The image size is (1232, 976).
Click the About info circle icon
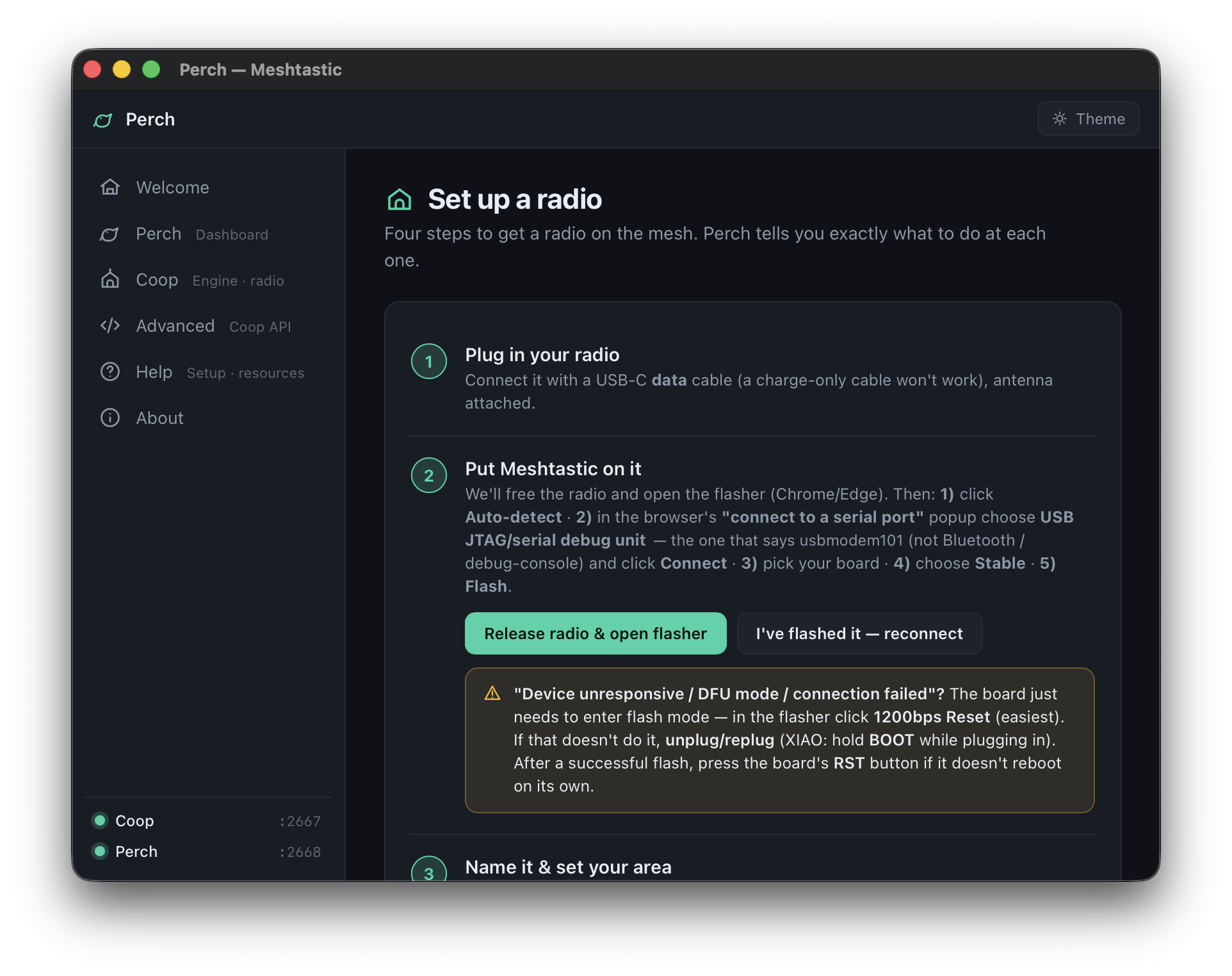110,418
